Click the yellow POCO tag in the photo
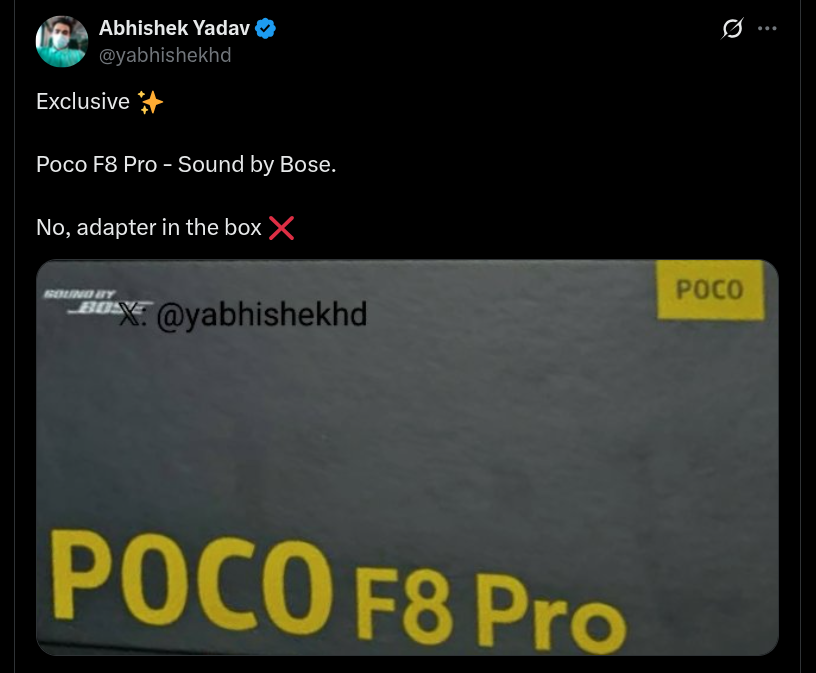816x673 pixels. pos(710,289)
